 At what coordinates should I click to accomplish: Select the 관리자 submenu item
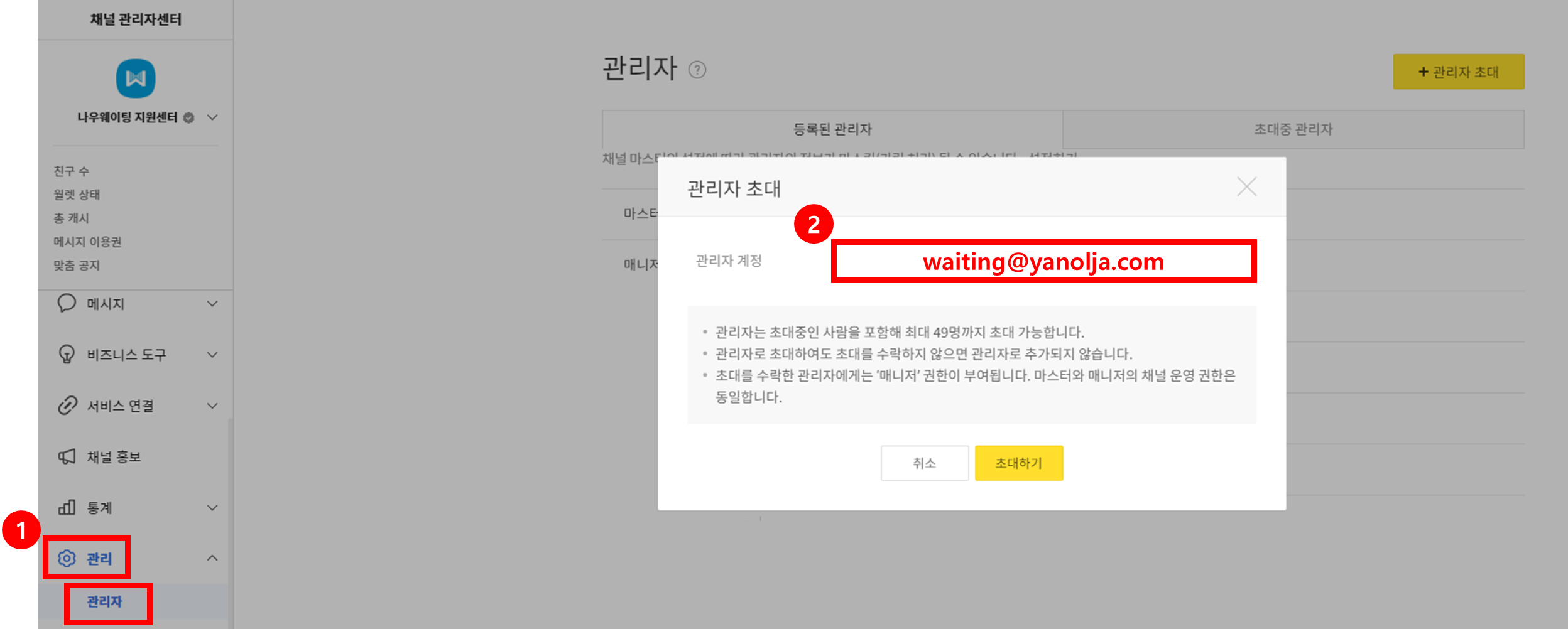104,601
